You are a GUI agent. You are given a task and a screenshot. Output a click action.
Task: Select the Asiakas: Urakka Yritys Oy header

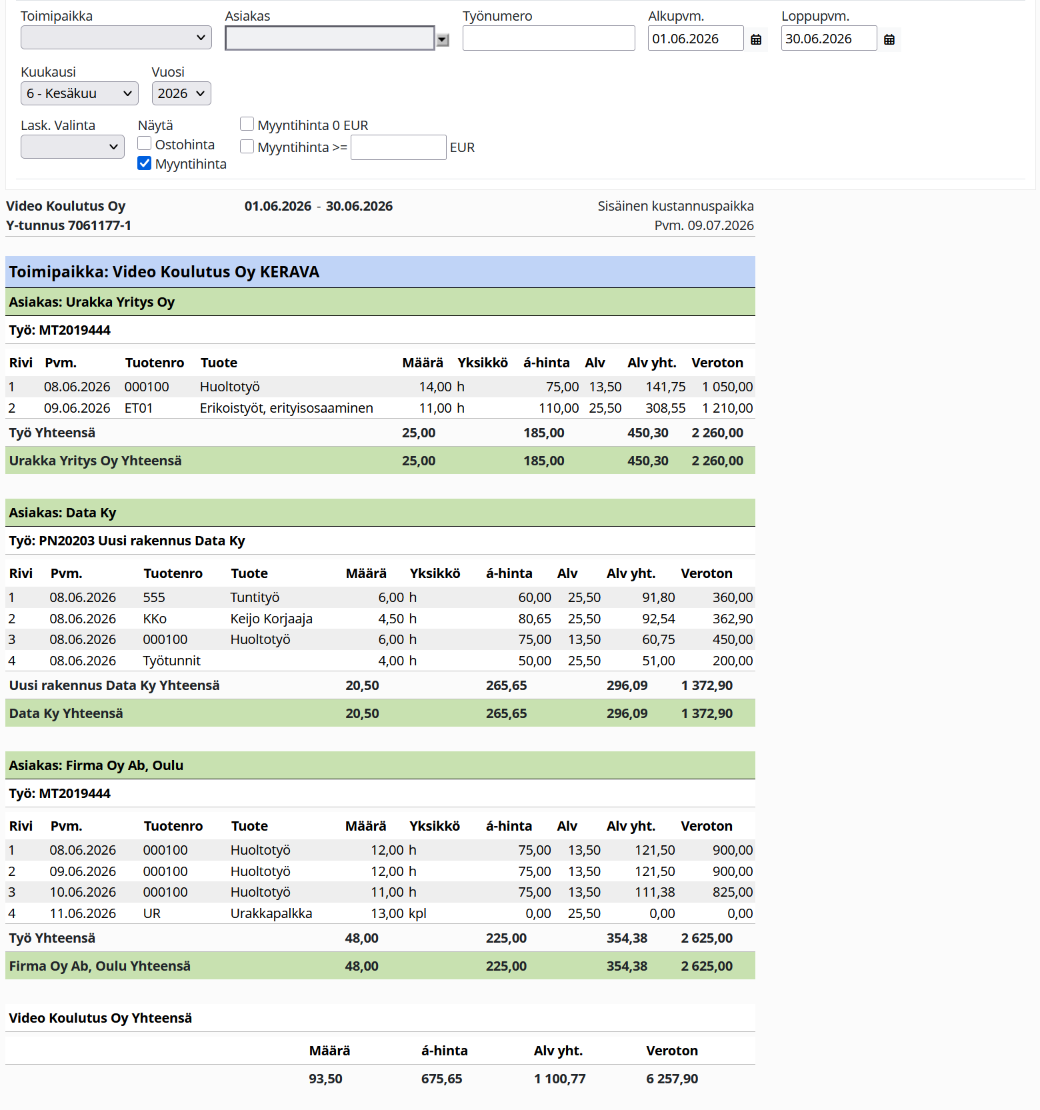(380, 302)
